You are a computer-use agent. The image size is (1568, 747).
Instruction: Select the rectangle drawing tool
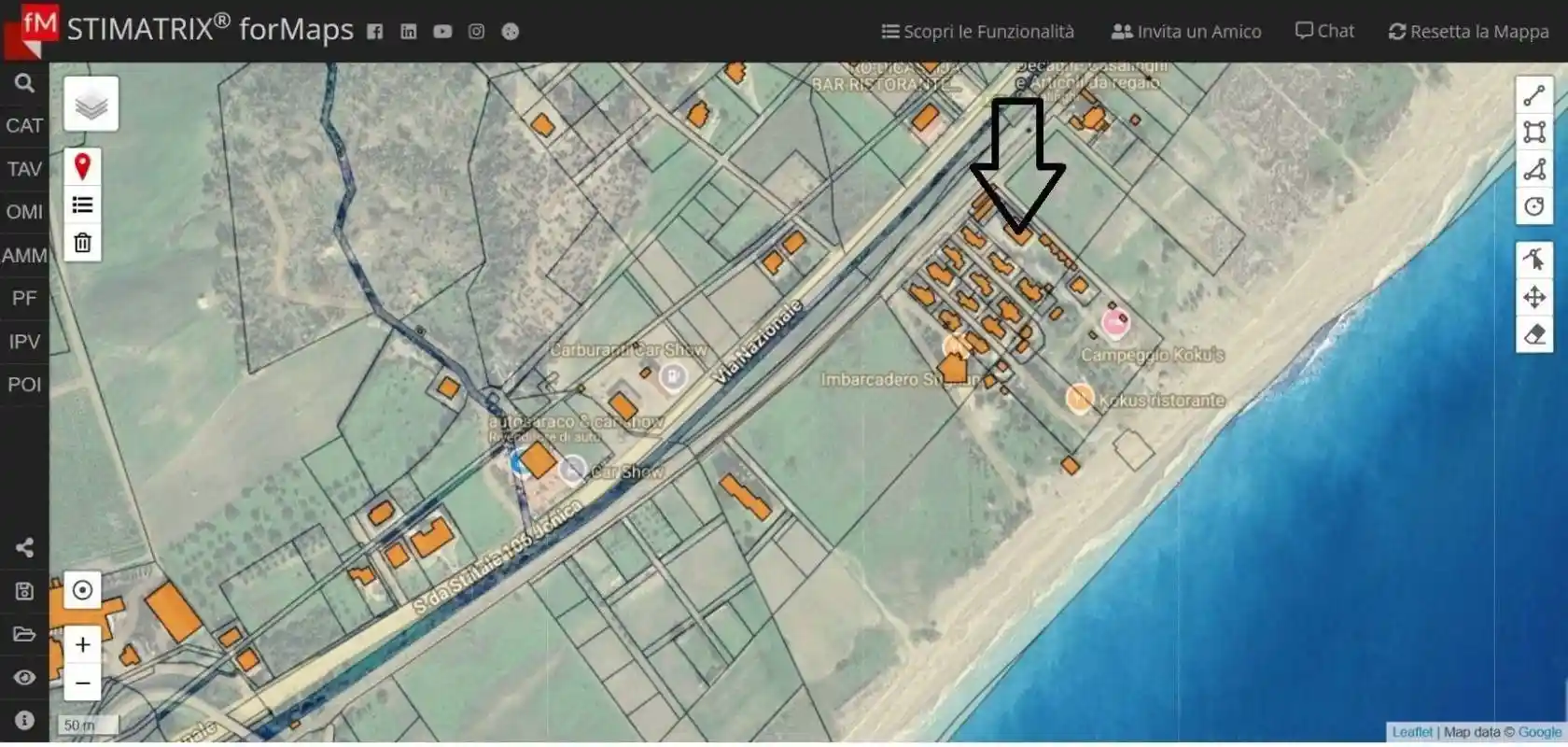[x=1533, y=132]
